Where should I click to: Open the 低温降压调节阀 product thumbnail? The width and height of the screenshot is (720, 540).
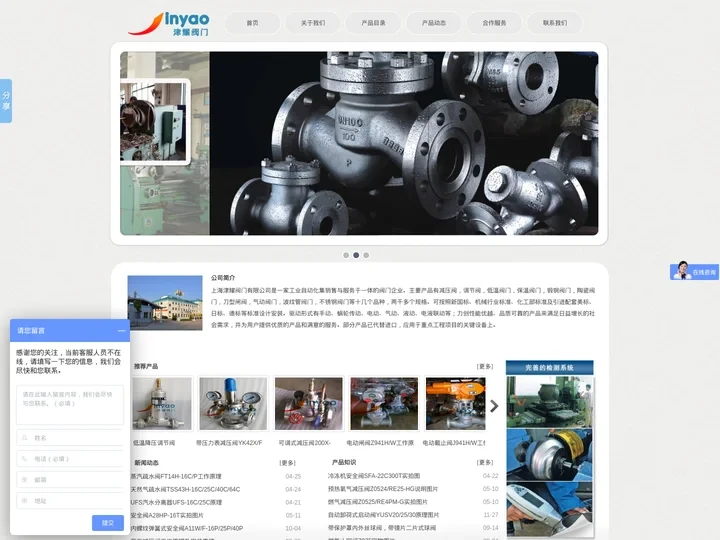[x=162, y=404]
